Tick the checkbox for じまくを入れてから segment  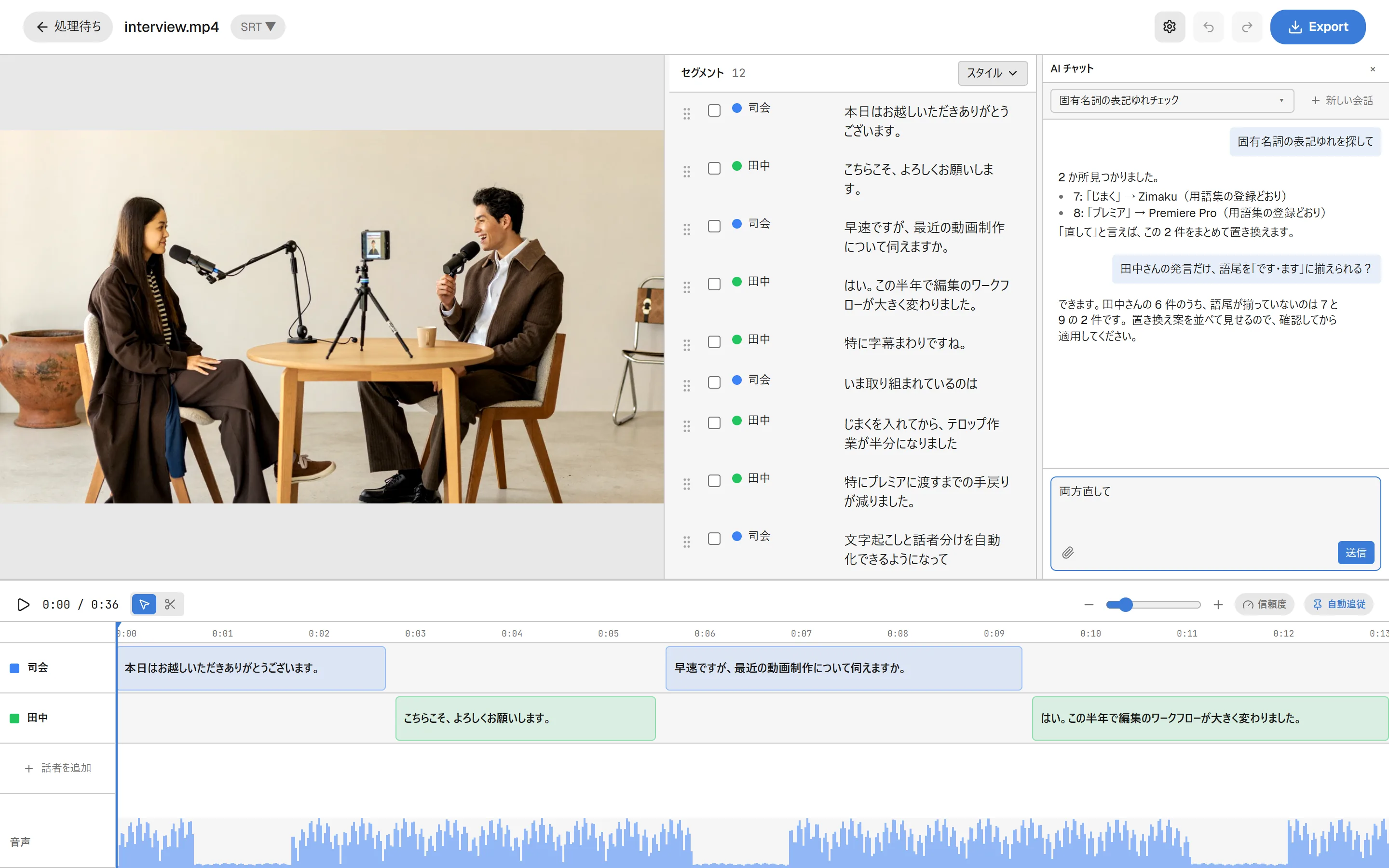tap(714, 423)
